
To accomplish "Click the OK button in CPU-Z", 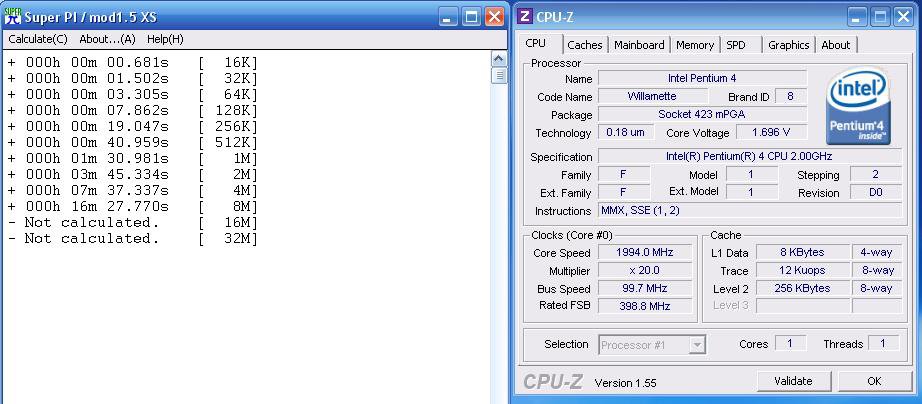I will click(x=874, y=381).
